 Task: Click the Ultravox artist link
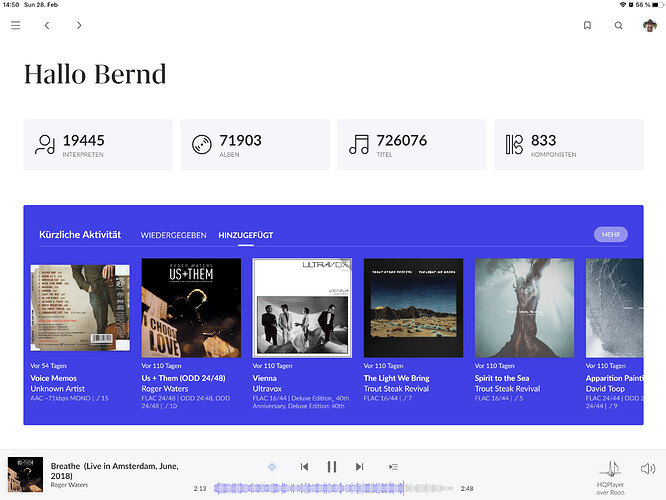267,389
